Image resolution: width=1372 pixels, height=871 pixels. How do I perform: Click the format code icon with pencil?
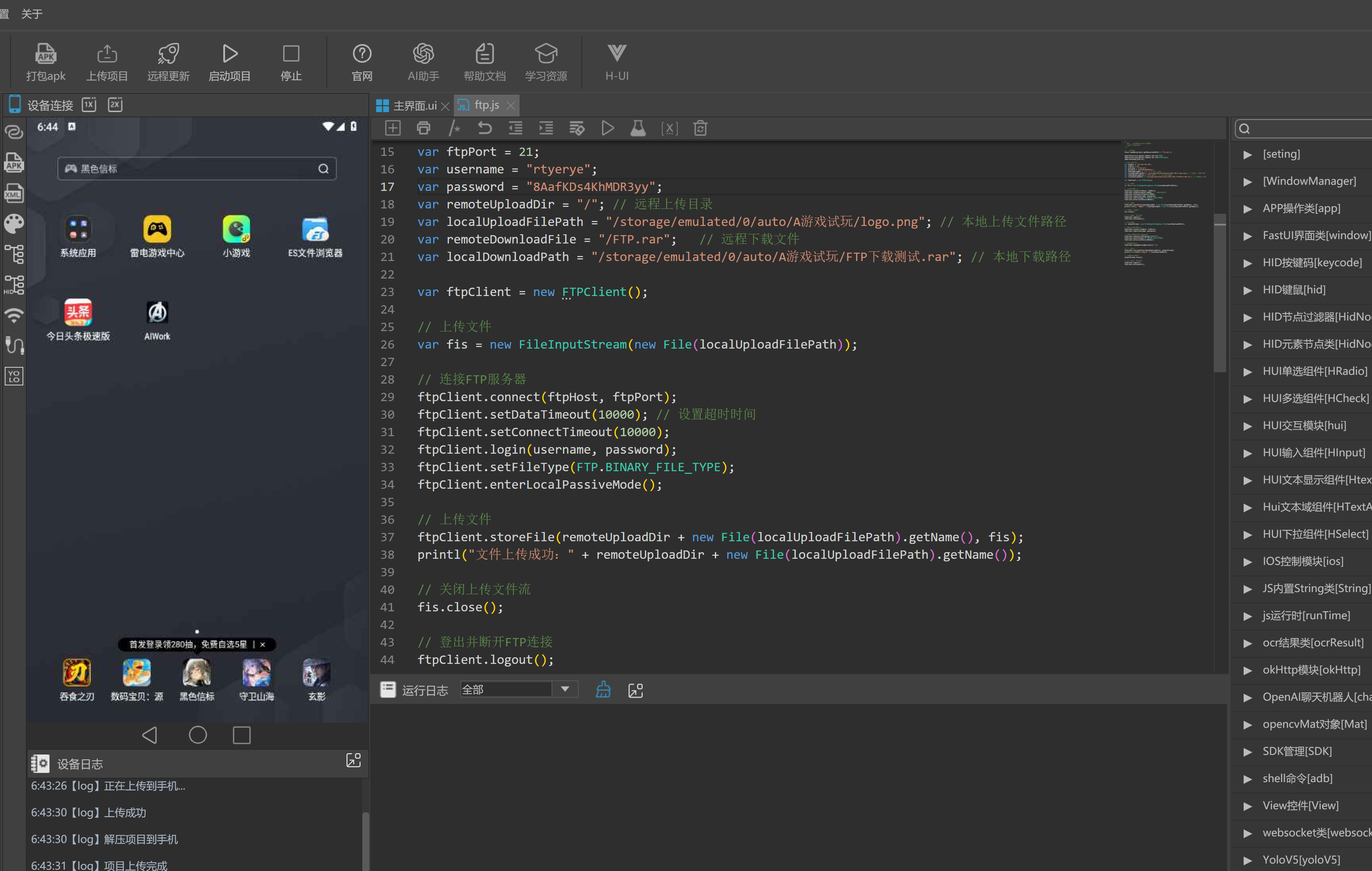[576, 128]
